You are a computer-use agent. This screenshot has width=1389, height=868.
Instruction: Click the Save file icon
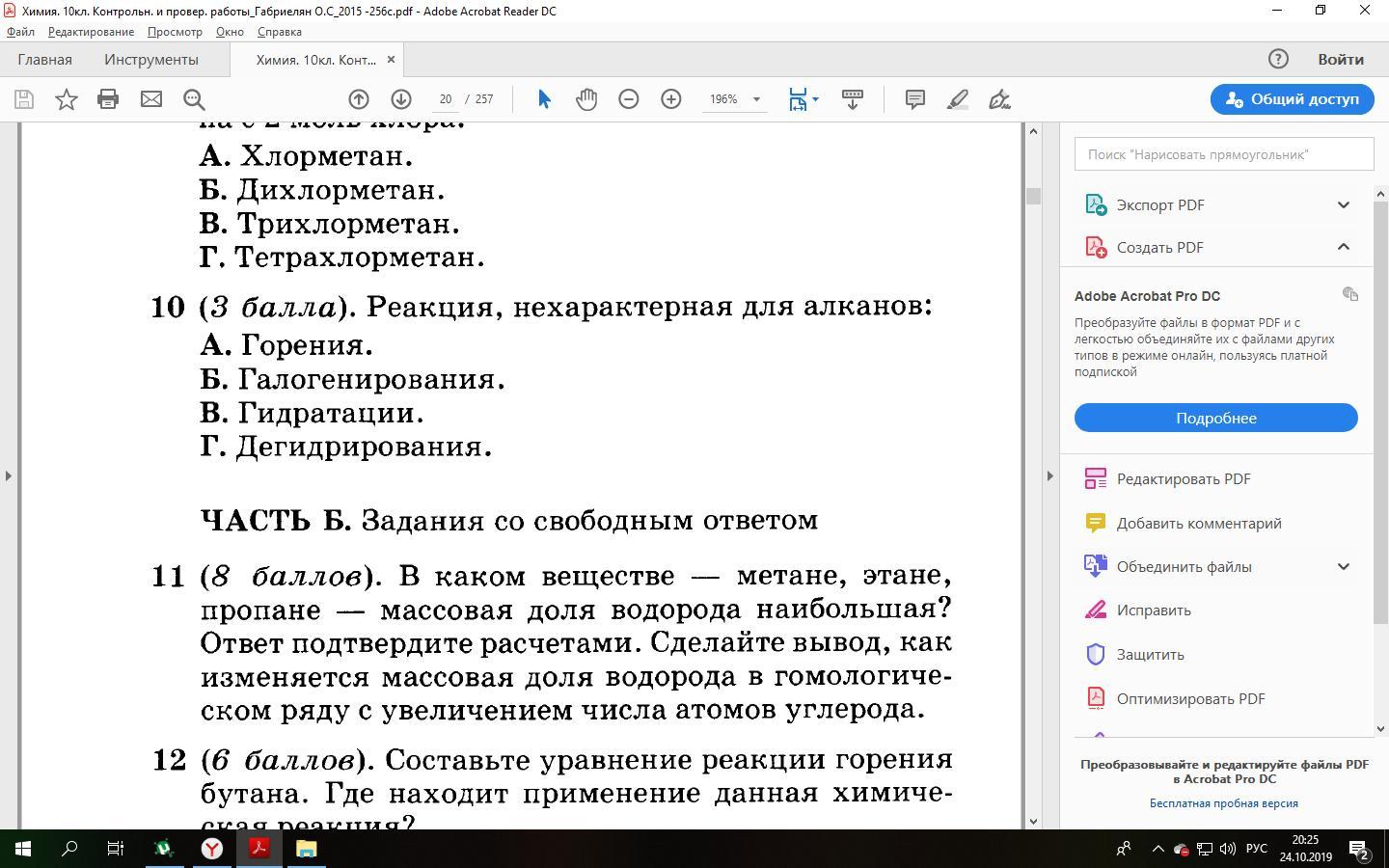pyautogui.click(x=24, y=99)
